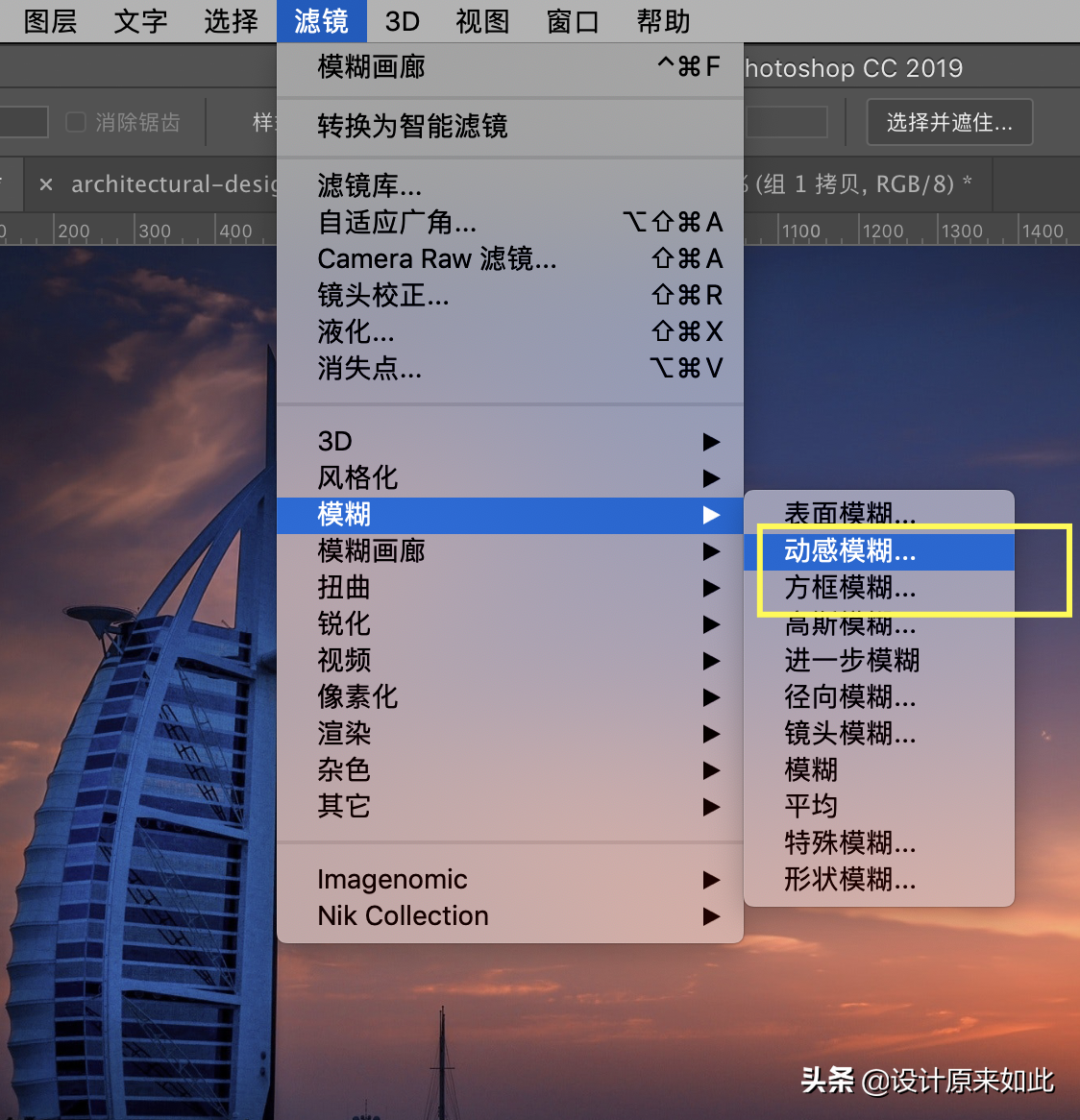Open the 窗口 menu
Screen dimensions: 1080x1120
click(x=573, y=21)
